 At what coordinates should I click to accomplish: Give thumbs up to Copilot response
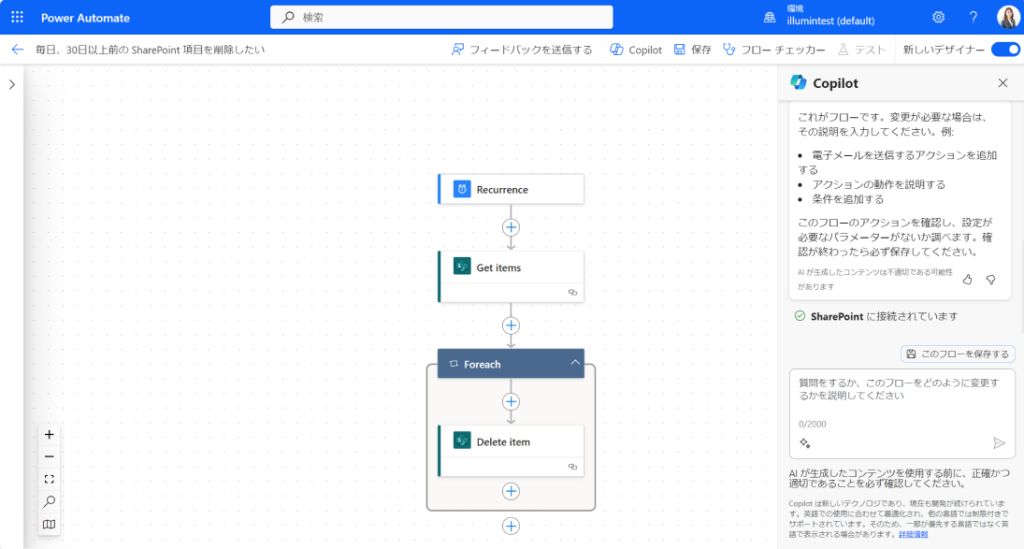point(967,279)
